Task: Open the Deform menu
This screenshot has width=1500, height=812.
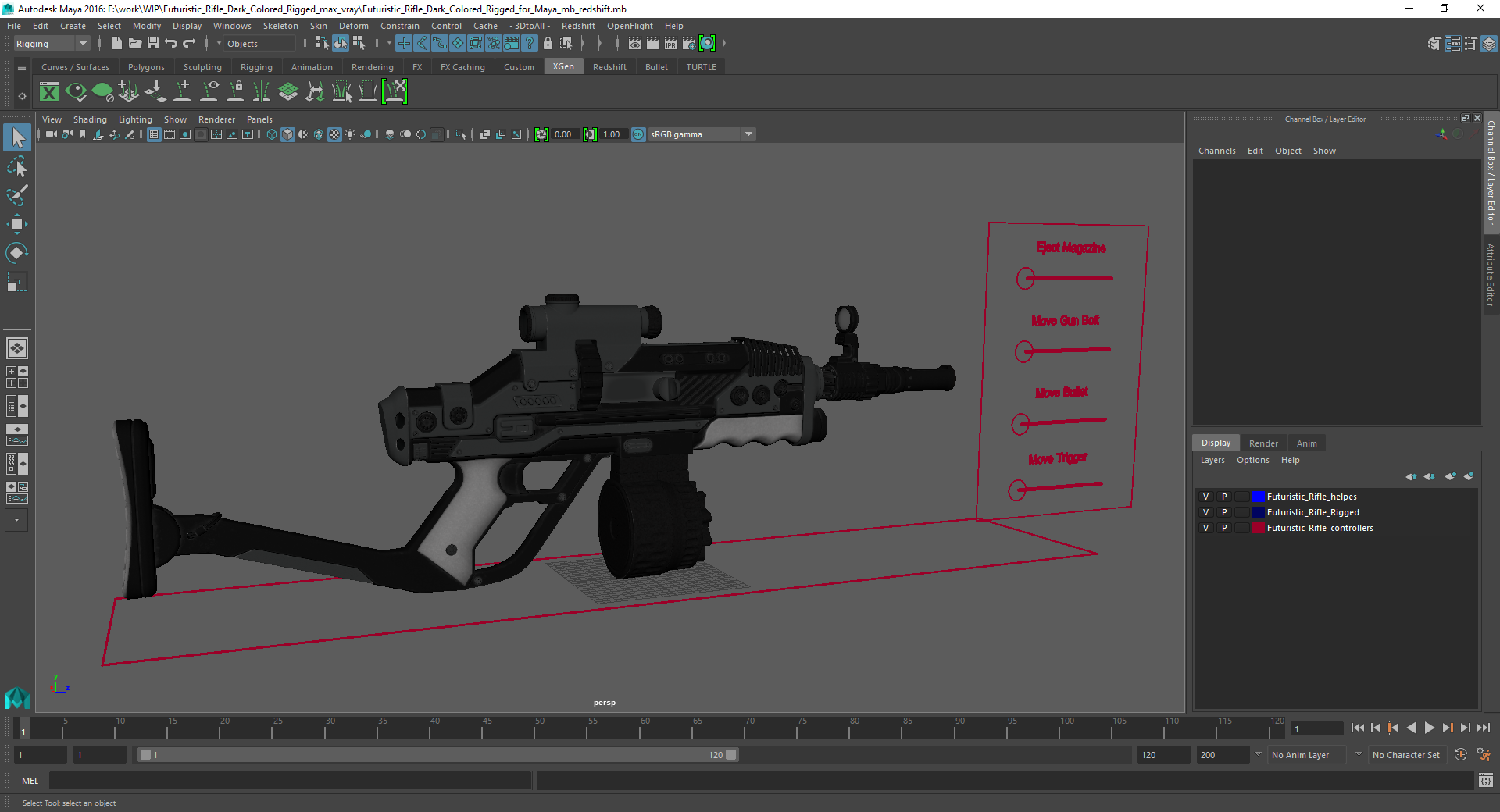Action: (353, 26)
